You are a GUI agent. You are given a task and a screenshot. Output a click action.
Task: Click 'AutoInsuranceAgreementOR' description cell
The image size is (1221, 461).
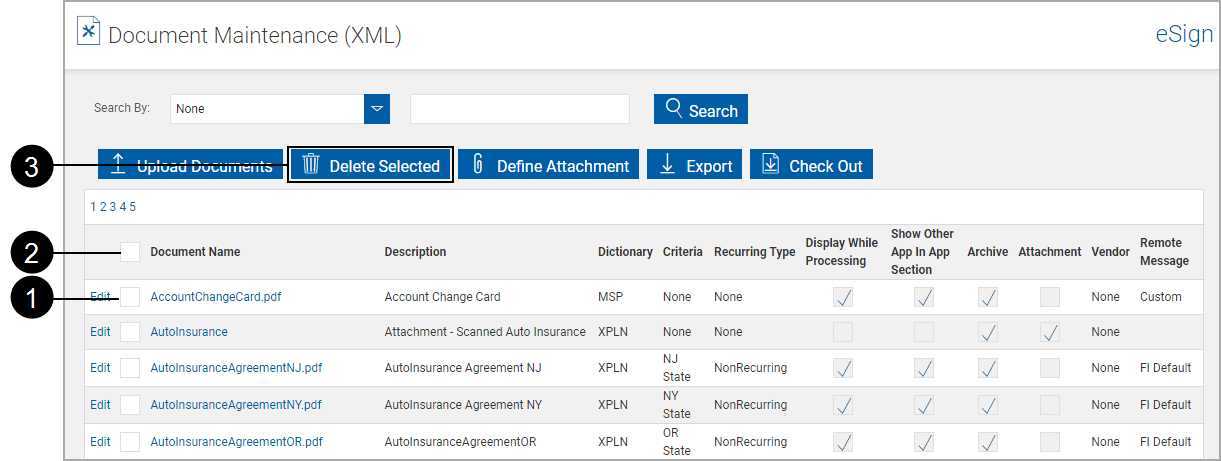click(461, 442)
